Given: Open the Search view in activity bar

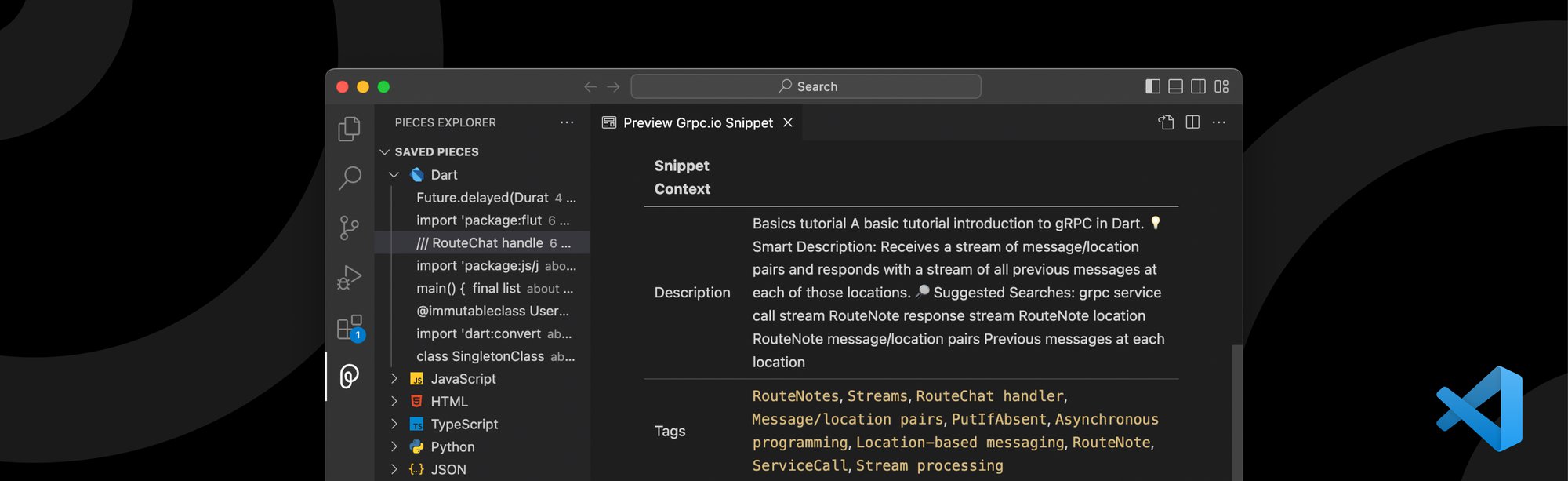Looking at the screenshot, I should 350,178.
